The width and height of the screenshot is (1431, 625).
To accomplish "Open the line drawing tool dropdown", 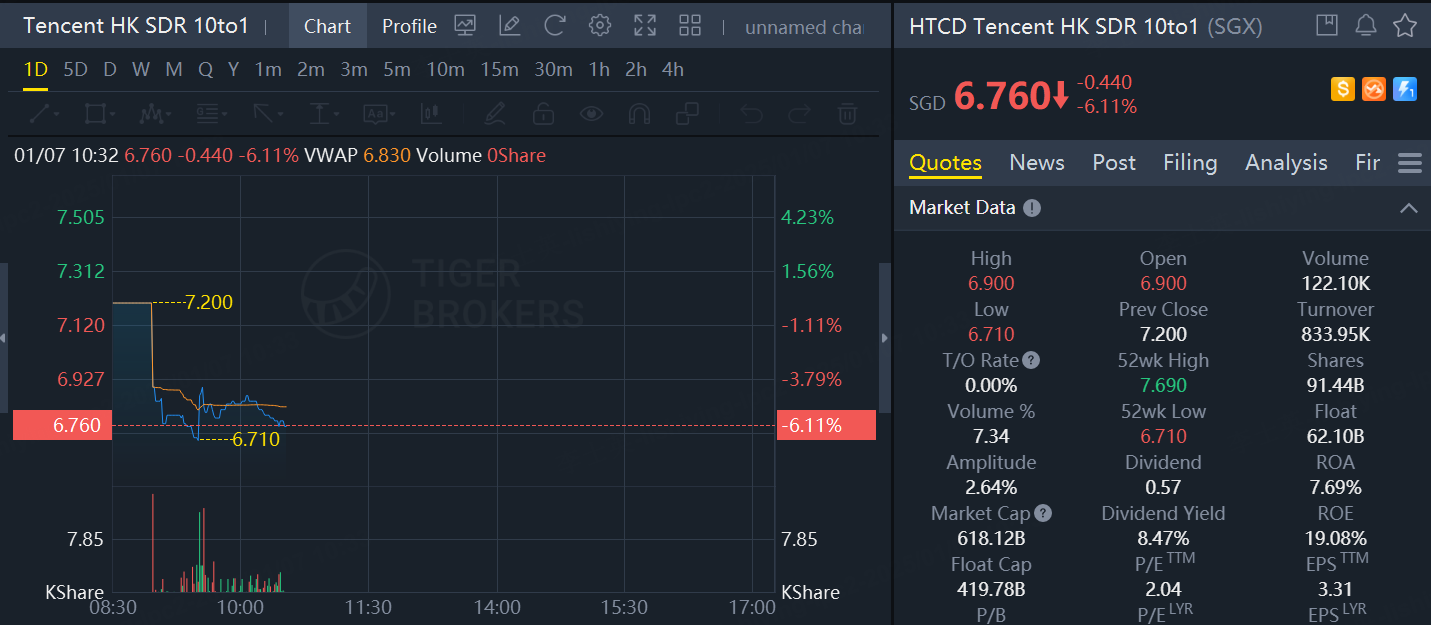I will 45,114.
